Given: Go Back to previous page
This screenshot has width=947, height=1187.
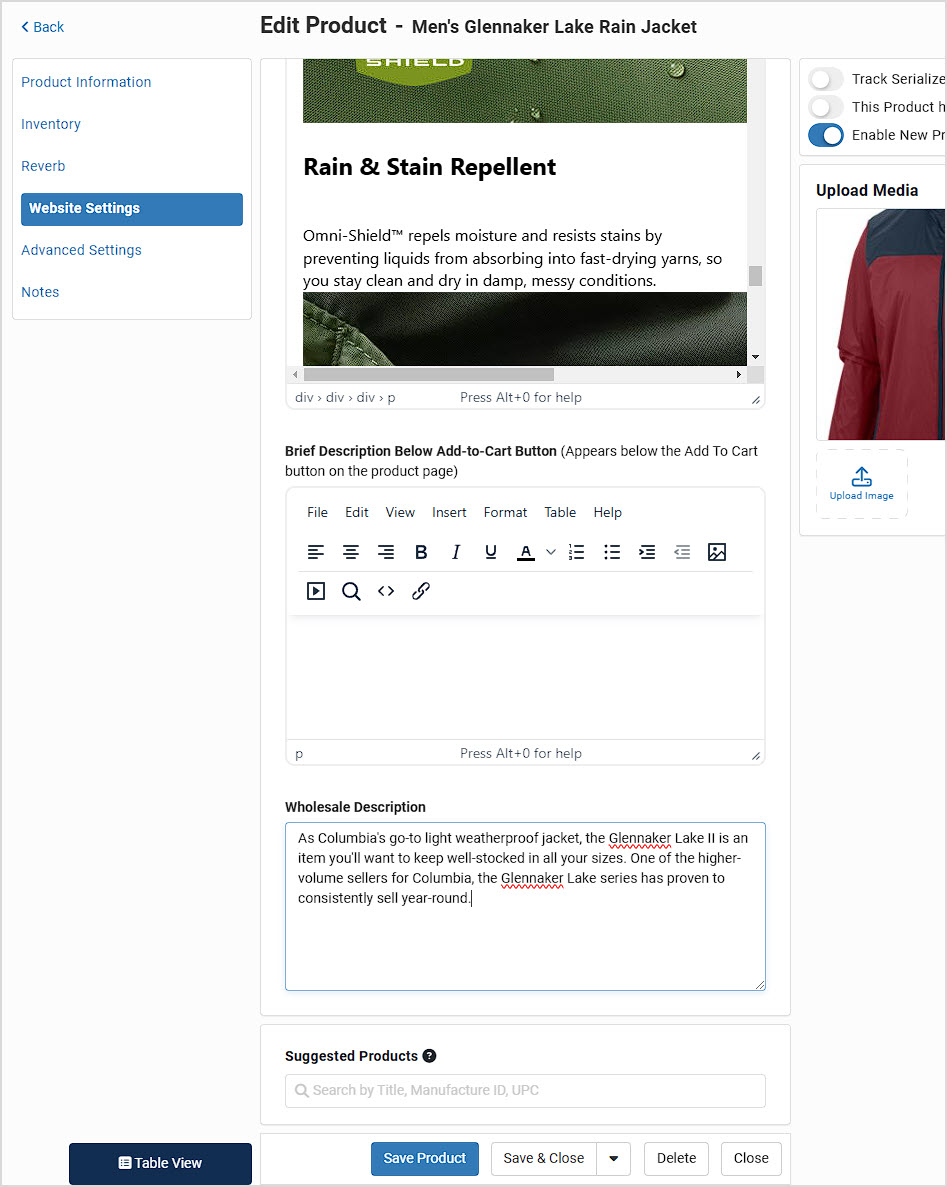Looking at the screenshot, I should coord(42,27).
